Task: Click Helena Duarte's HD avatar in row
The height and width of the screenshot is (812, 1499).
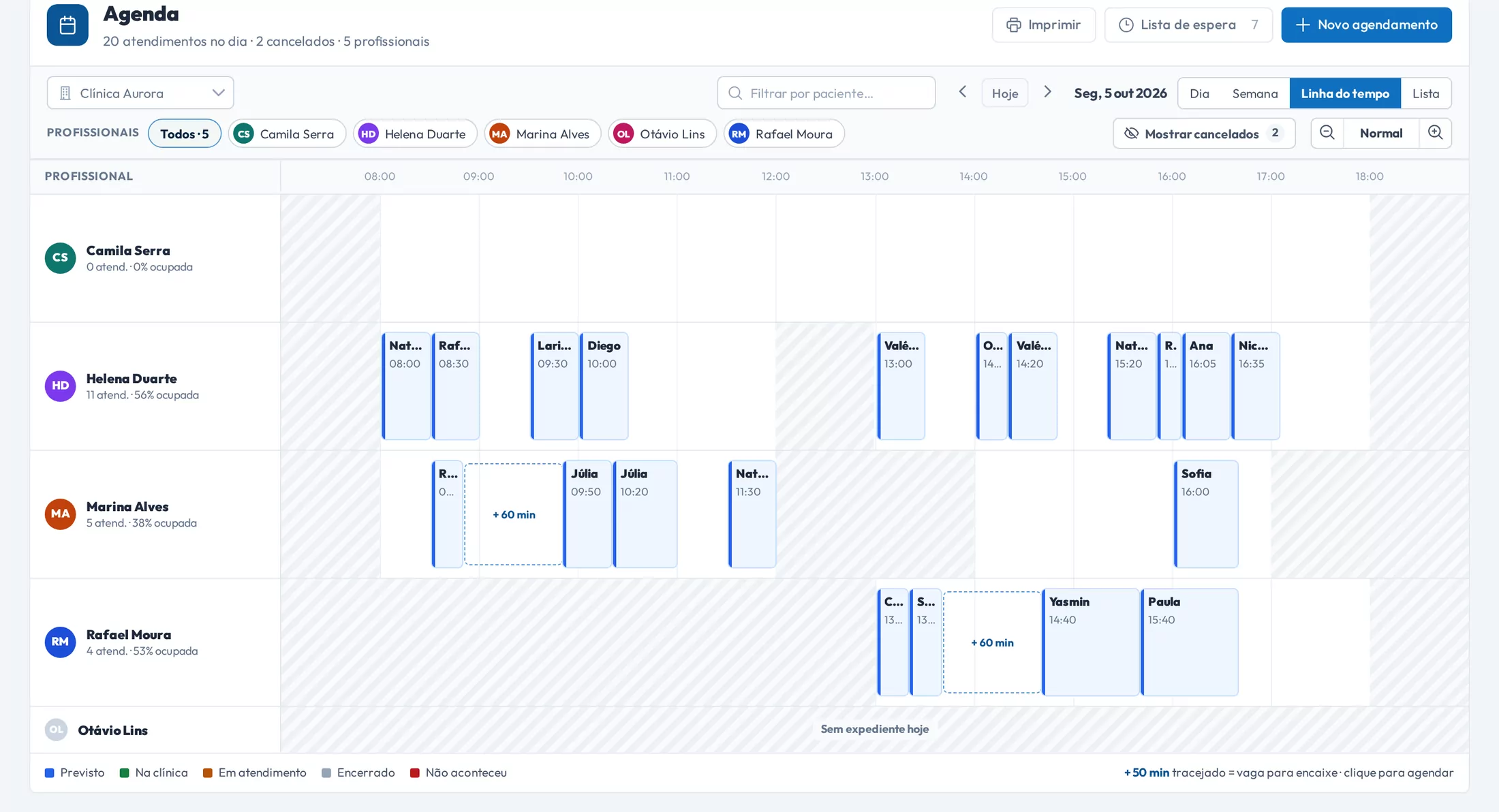Action: 60,386
